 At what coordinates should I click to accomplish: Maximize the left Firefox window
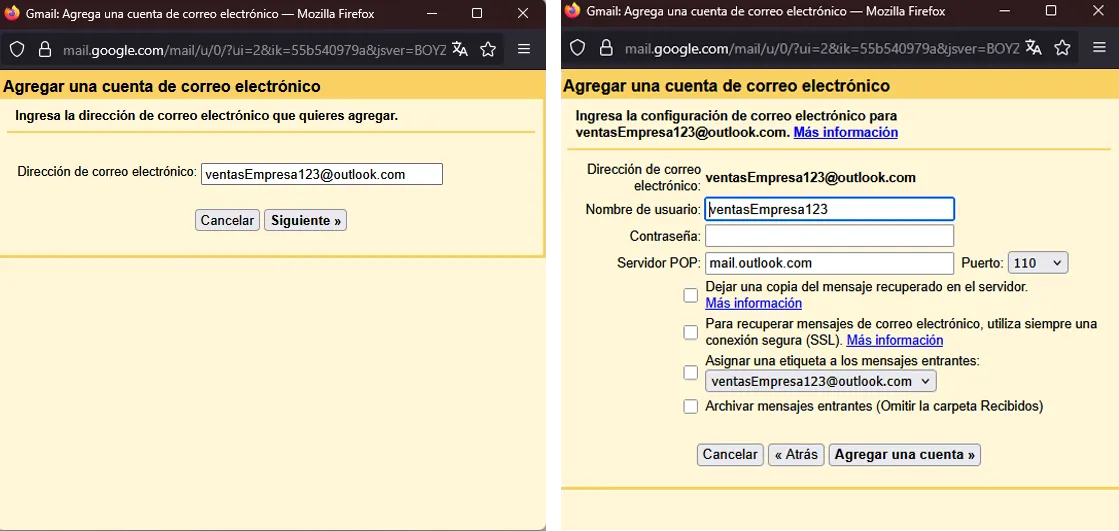[477, 14]
